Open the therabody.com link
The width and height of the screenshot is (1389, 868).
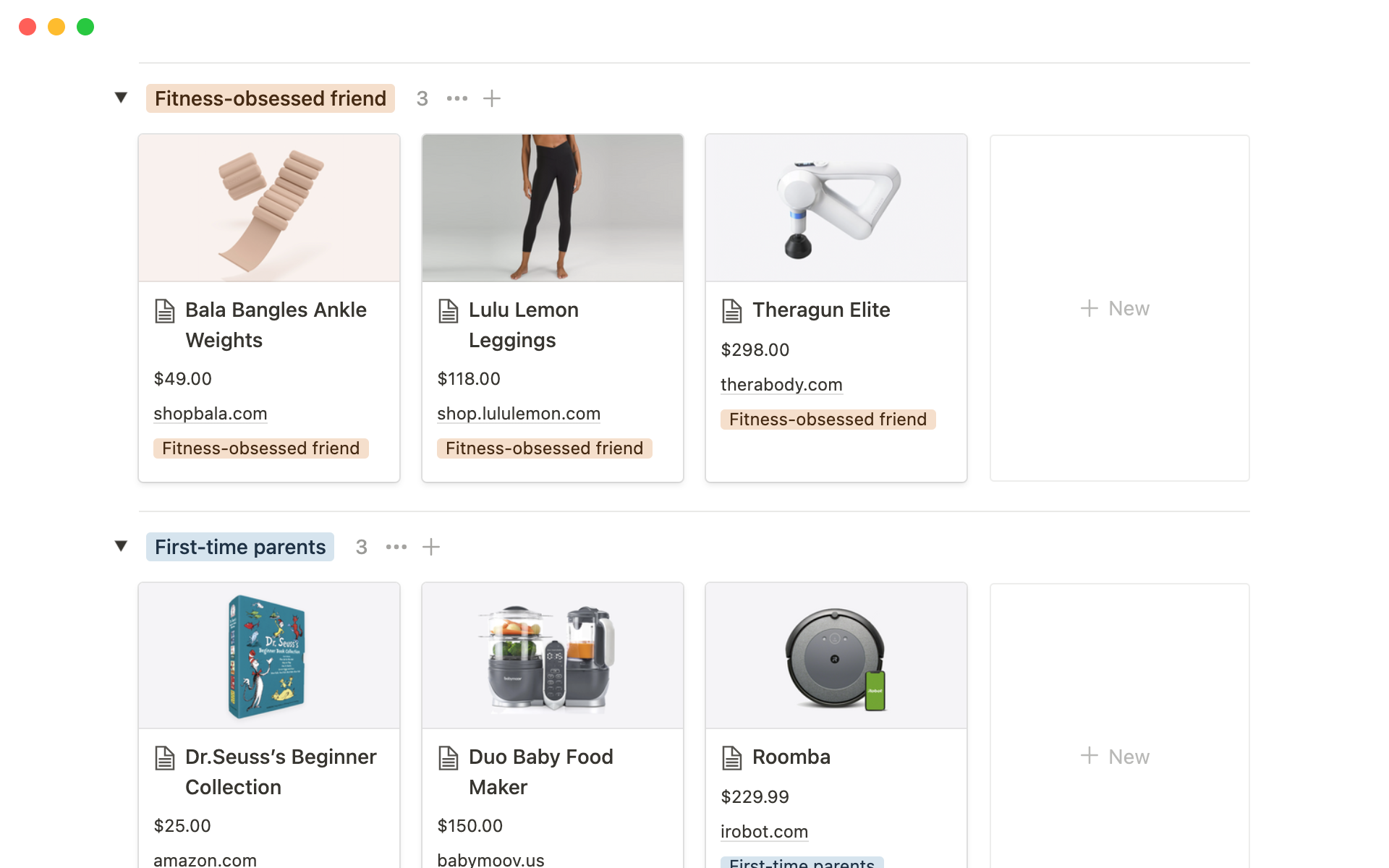(781, 385)
